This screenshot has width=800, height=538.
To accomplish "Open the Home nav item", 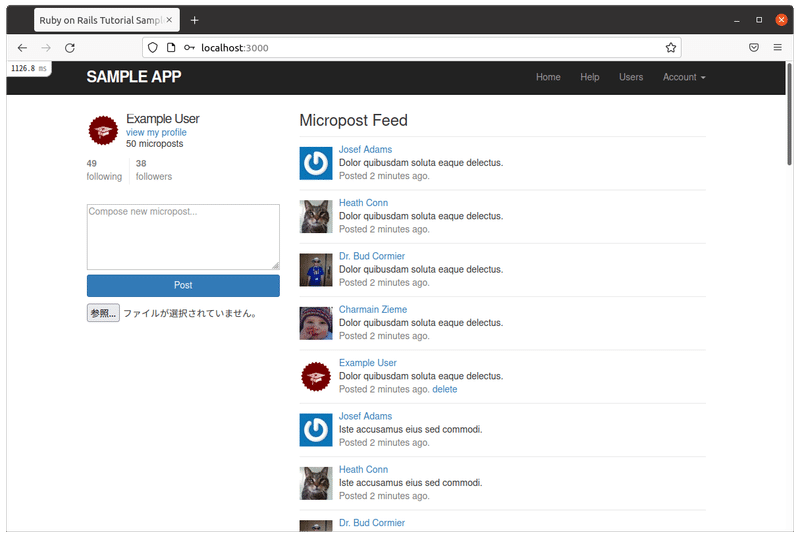I will tap(548, 77).
